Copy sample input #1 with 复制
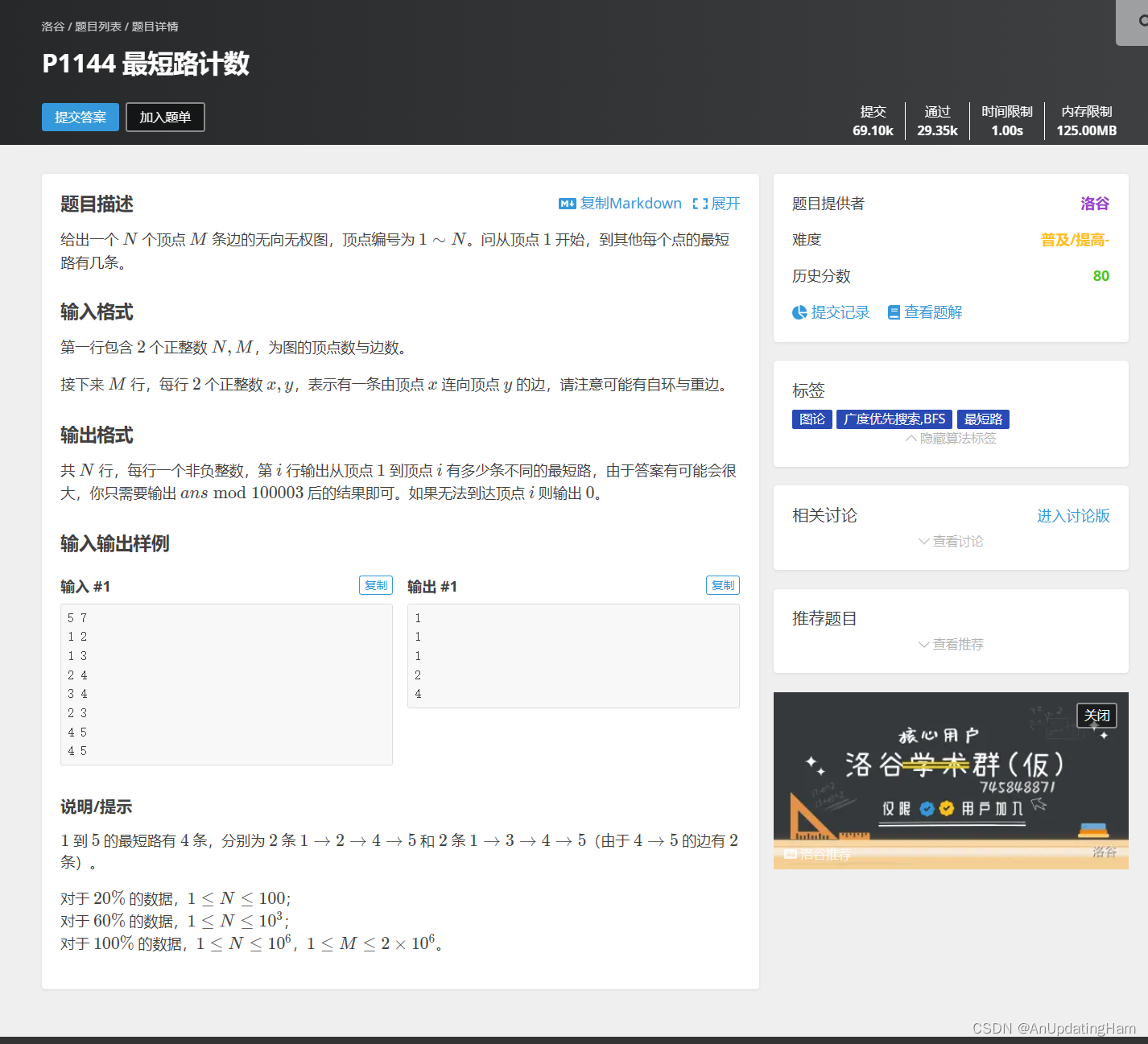1148x1044 pixels. coord(375,585)
